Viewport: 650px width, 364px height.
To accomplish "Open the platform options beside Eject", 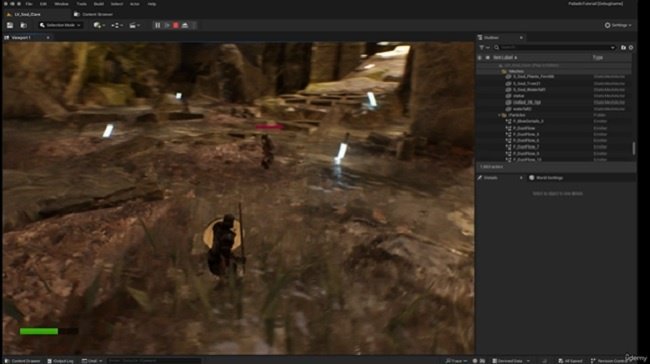I will 194,25.
